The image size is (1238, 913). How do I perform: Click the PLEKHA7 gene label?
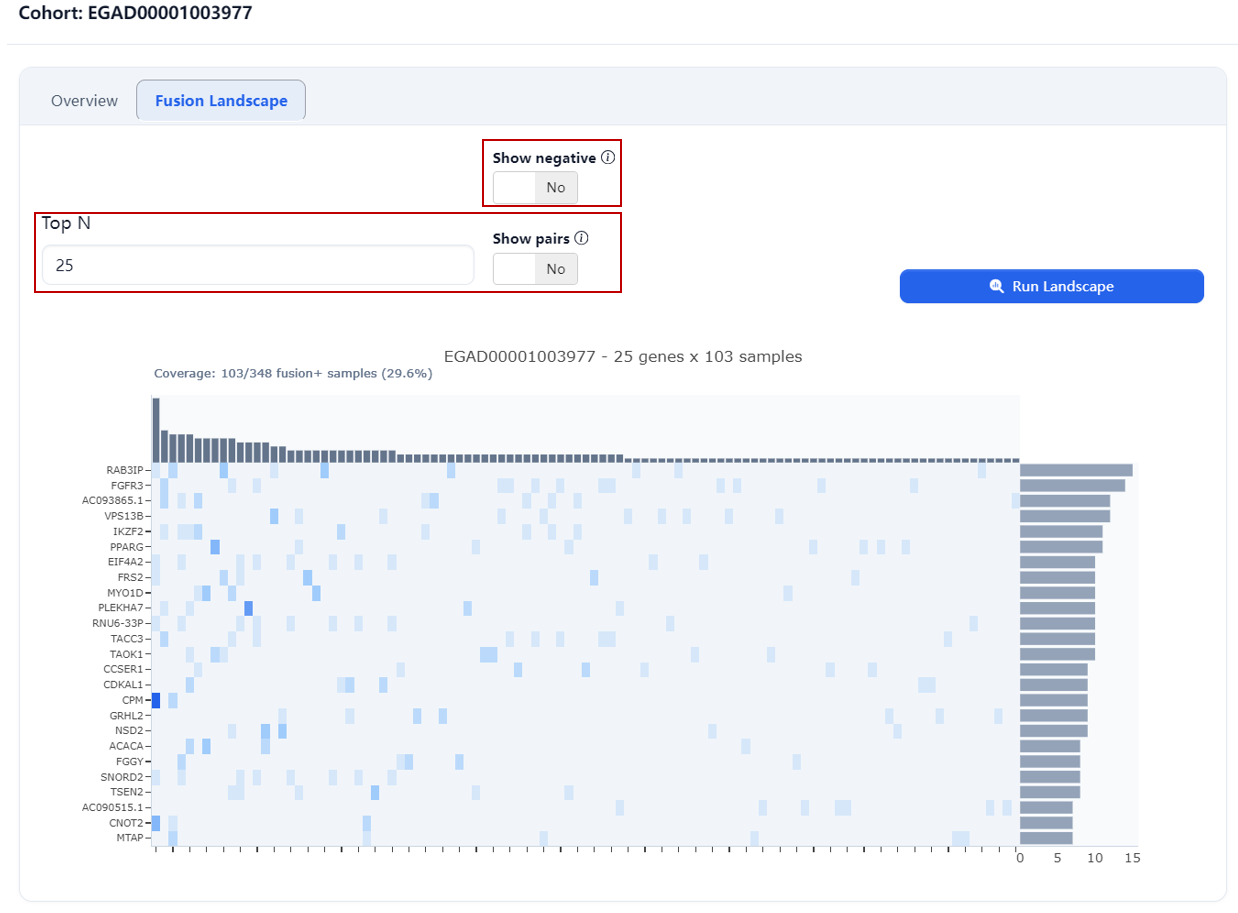[x=122, y=608]
